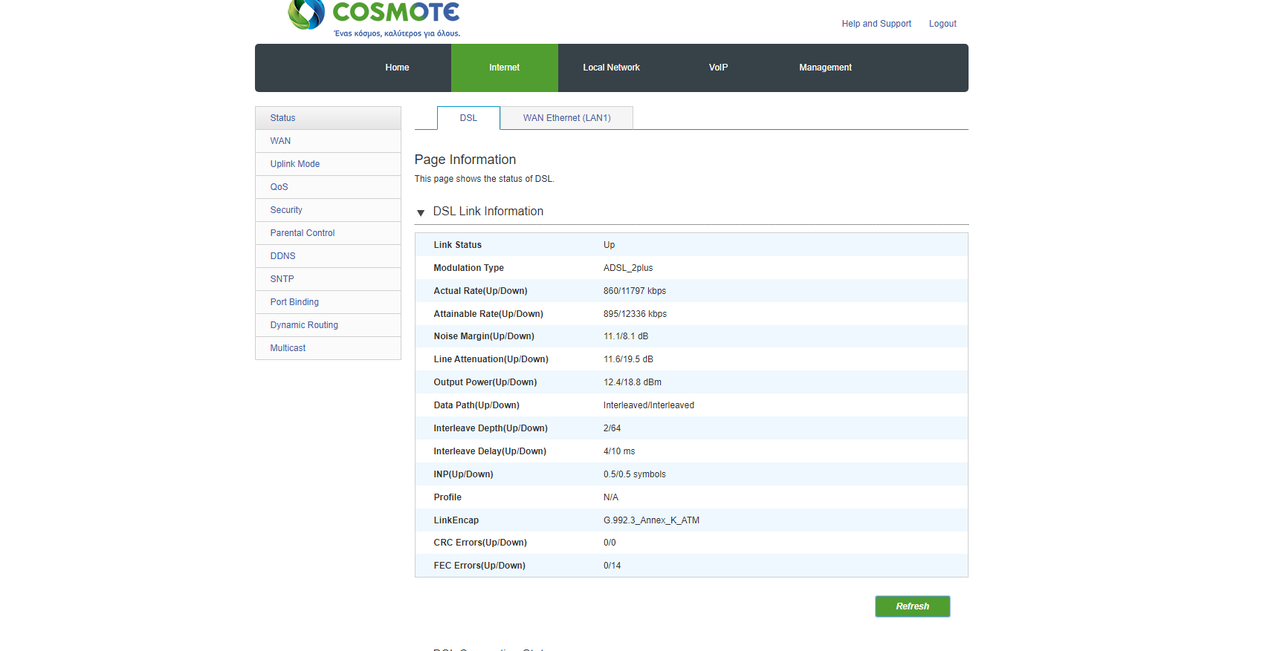
Task: Click the 'Line Attenuation(Up/Down)' label
Action: (490, 359)
